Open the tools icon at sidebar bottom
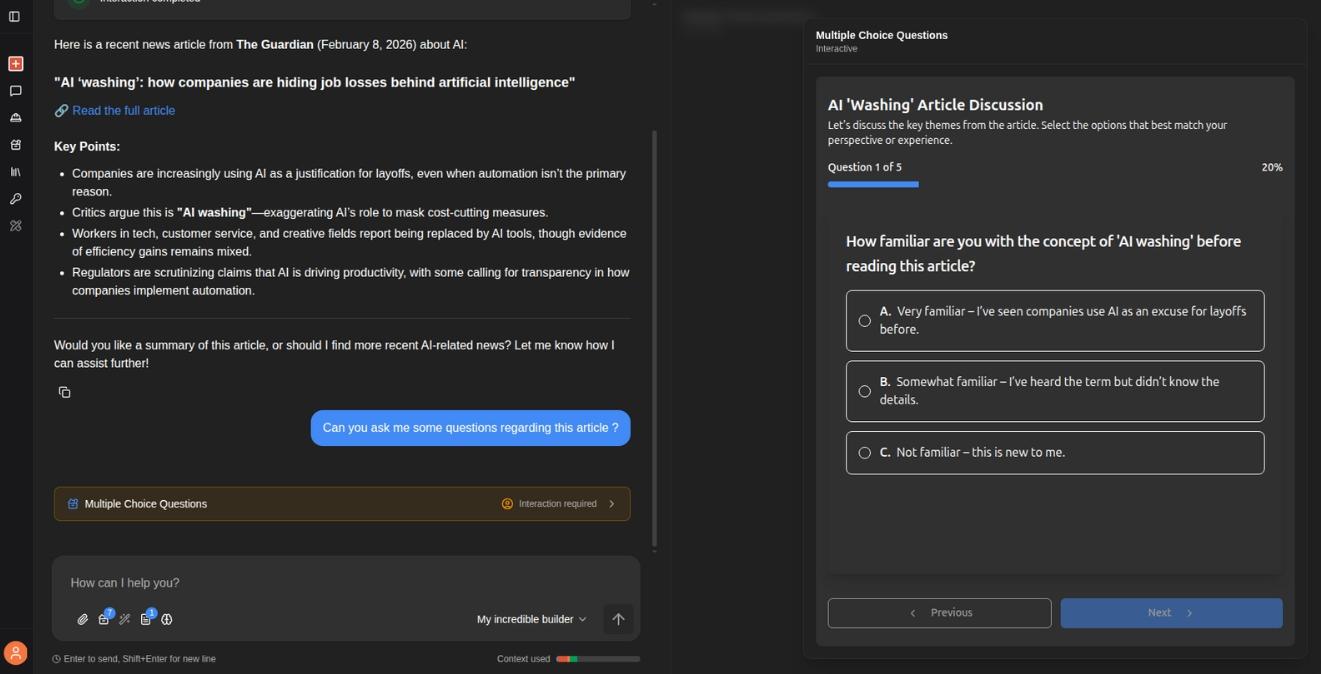This screenshot has width=1321, height=674. coord(15,225)
